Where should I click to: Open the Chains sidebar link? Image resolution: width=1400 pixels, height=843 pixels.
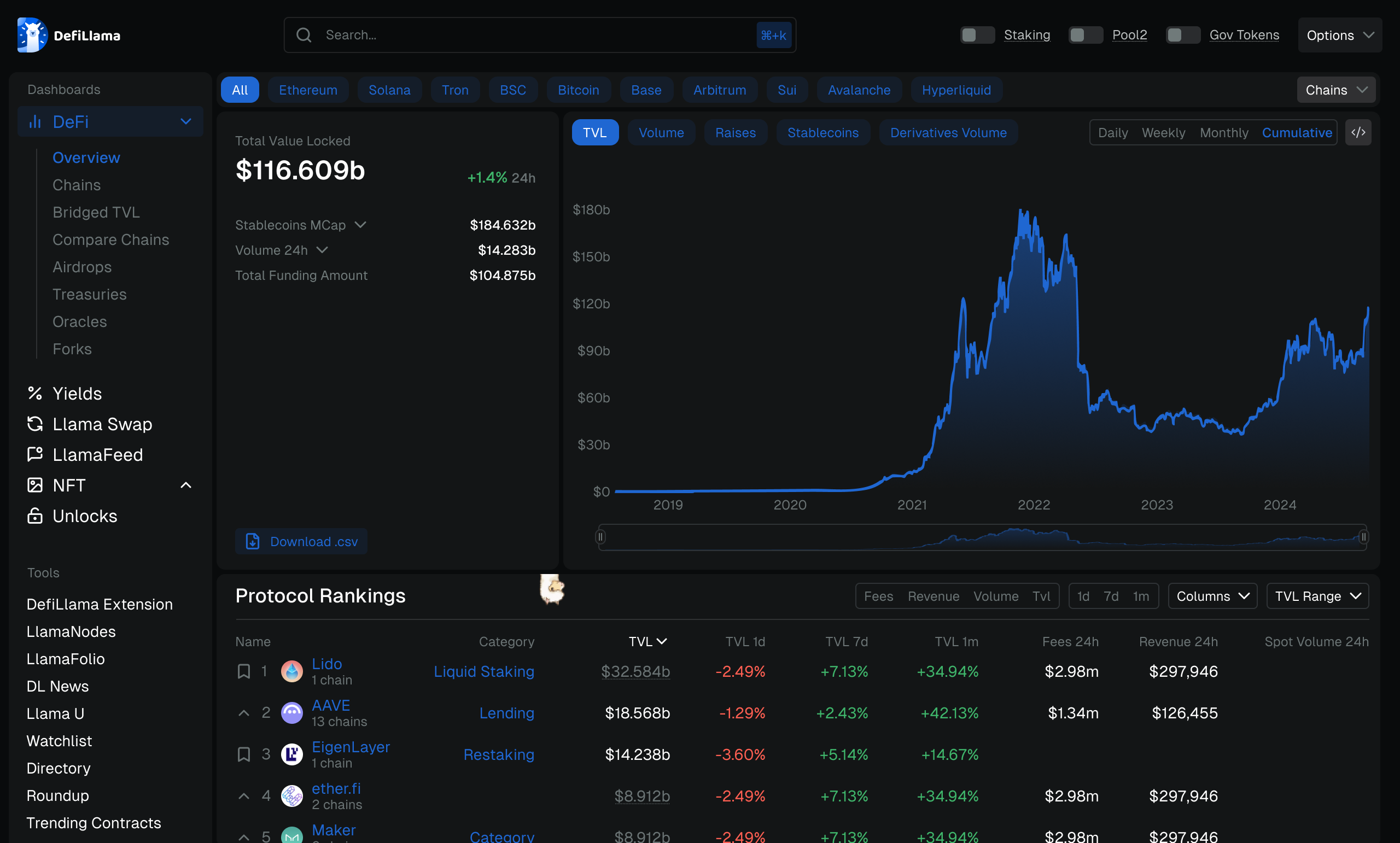[x=77, y=185]
